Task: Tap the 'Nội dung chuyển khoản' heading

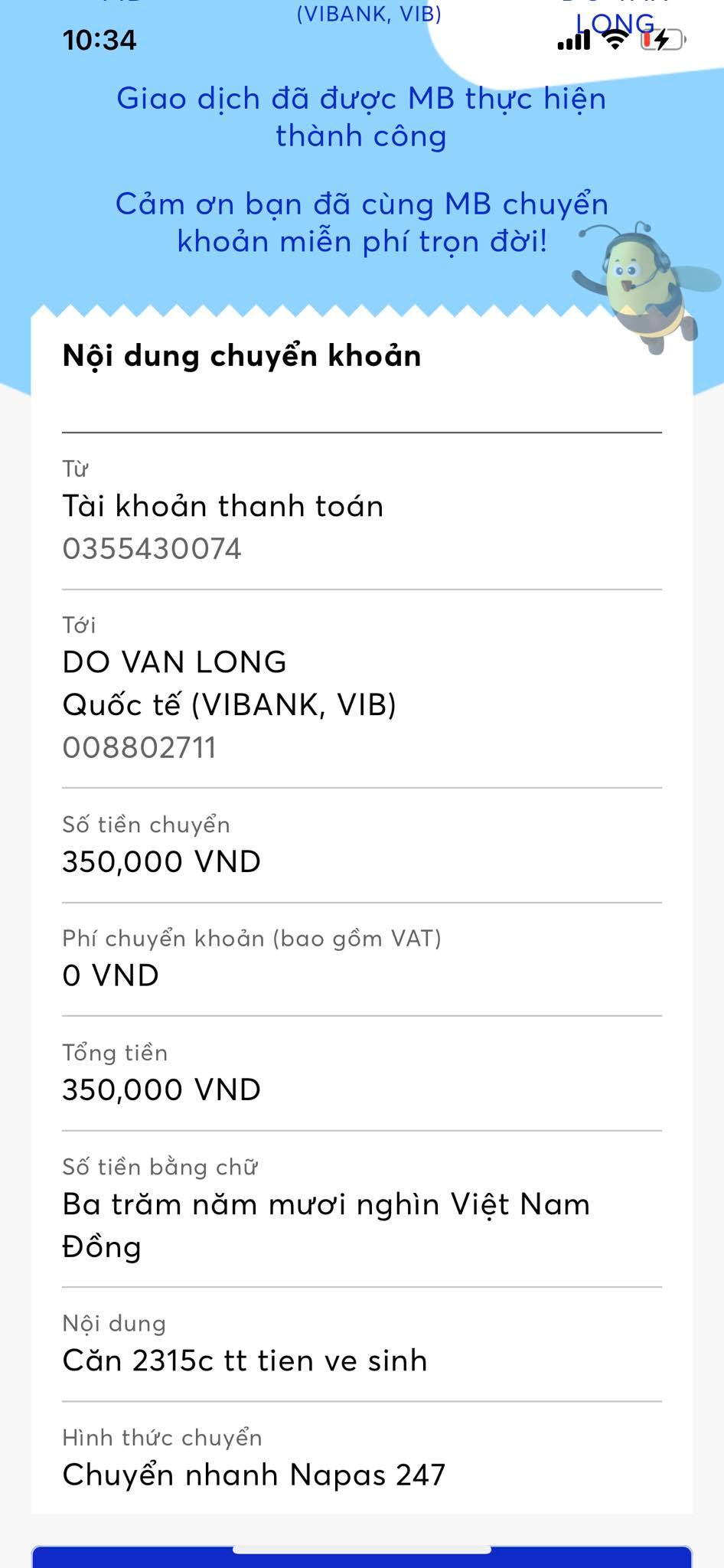Action: click(242, 356)
